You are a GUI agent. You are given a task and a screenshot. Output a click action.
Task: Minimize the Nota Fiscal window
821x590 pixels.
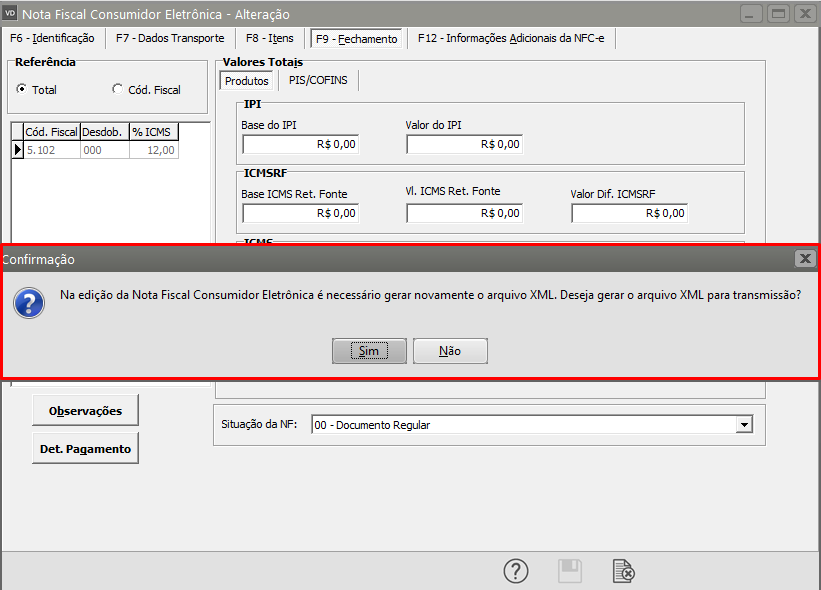click(750, 14)
